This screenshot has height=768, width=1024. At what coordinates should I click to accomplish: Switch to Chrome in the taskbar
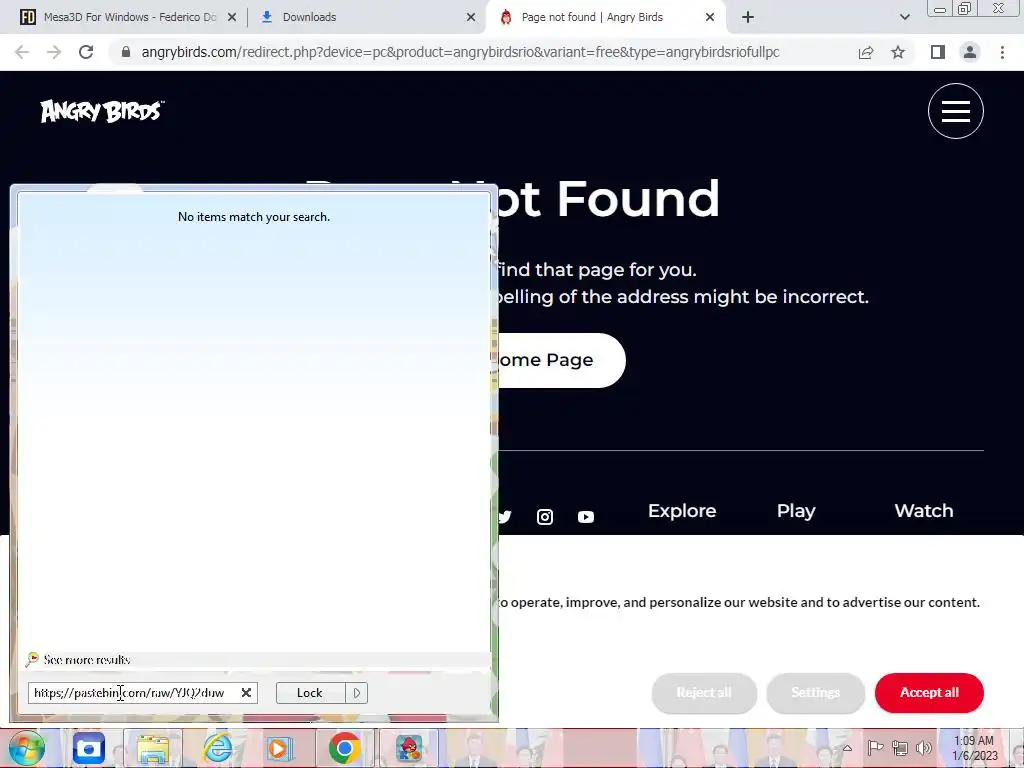(x=345, y=748)
